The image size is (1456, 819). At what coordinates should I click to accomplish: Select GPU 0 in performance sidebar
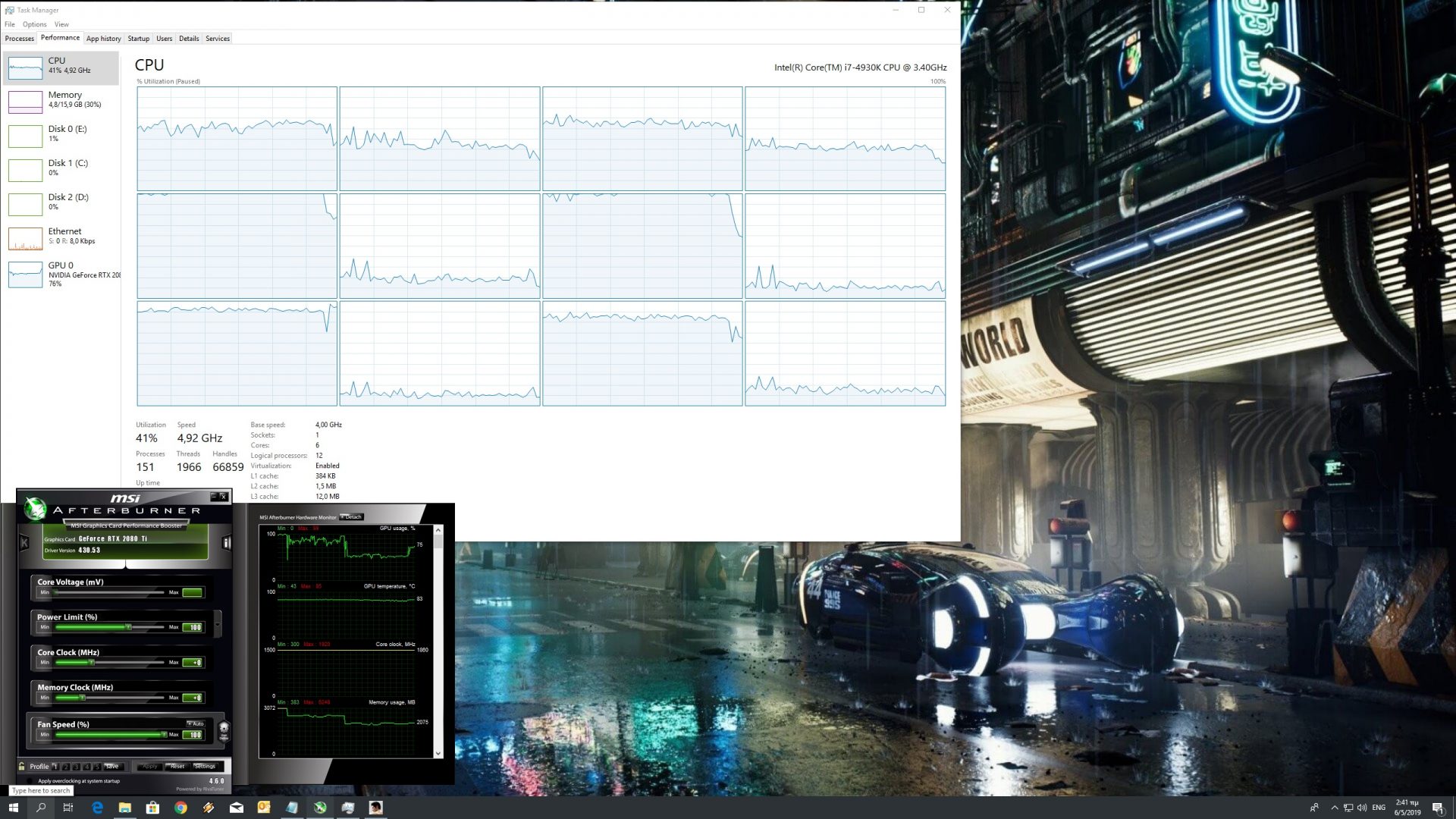click(x=61, y=274)
